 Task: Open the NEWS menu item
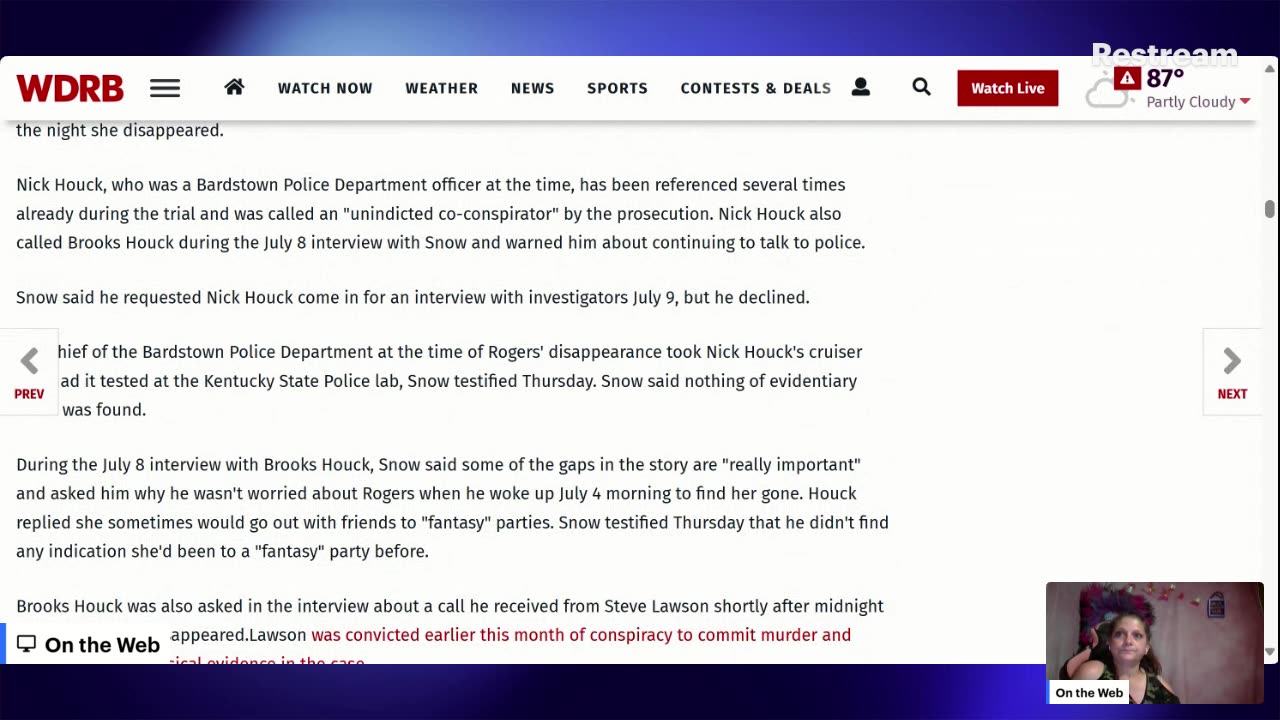[532, 88]
